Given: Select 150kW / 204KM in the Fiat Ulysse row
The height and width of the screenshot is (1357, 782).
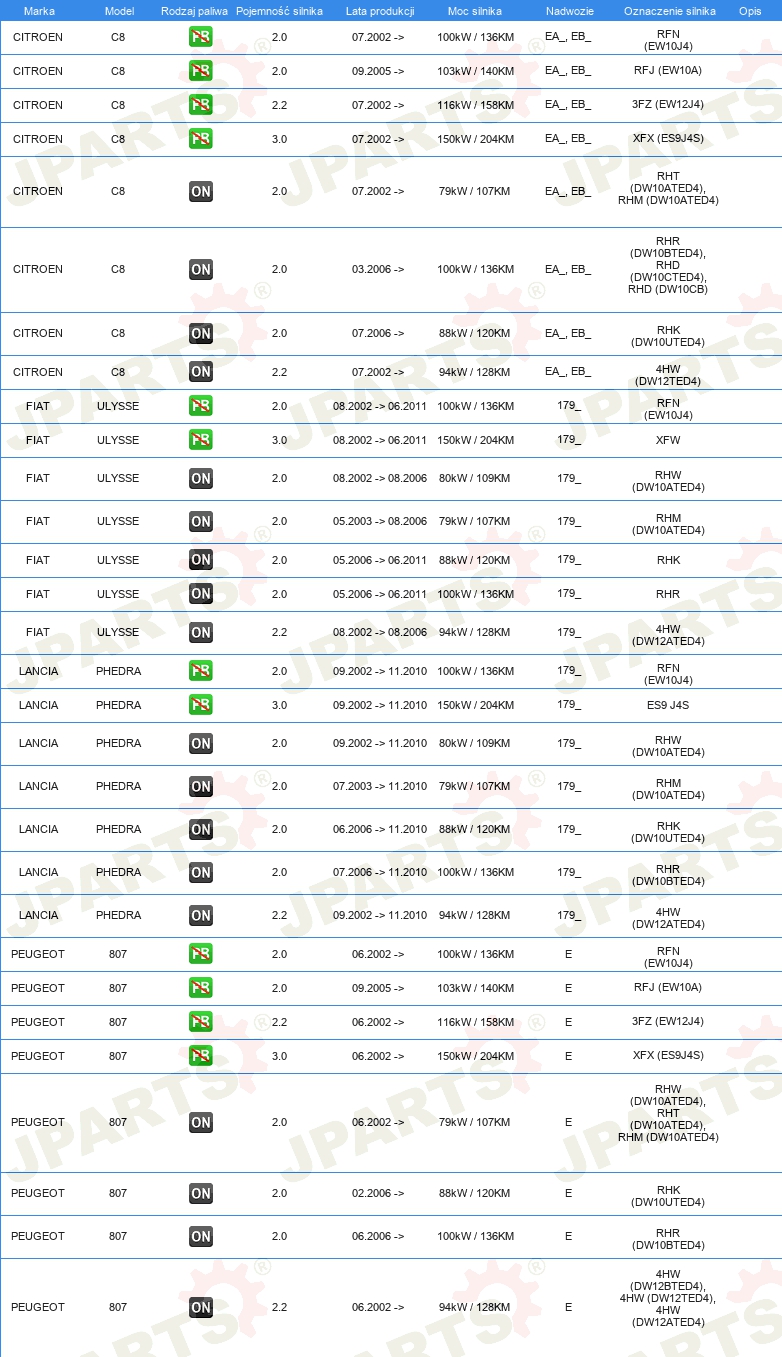Looking at the screenshot, I should 476,440.
